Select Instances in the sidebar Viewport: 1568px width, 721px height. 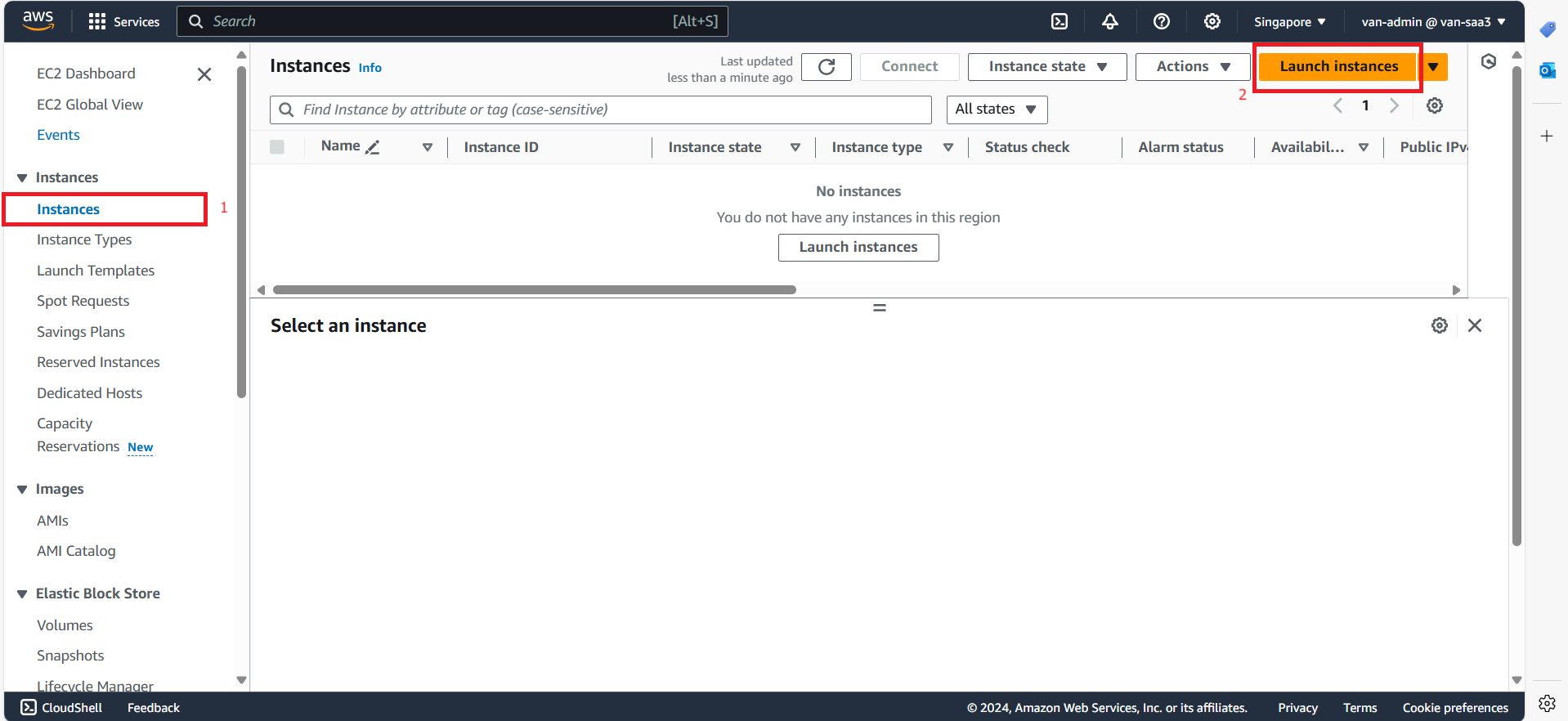pyautogui.click(x=68, y=209)
